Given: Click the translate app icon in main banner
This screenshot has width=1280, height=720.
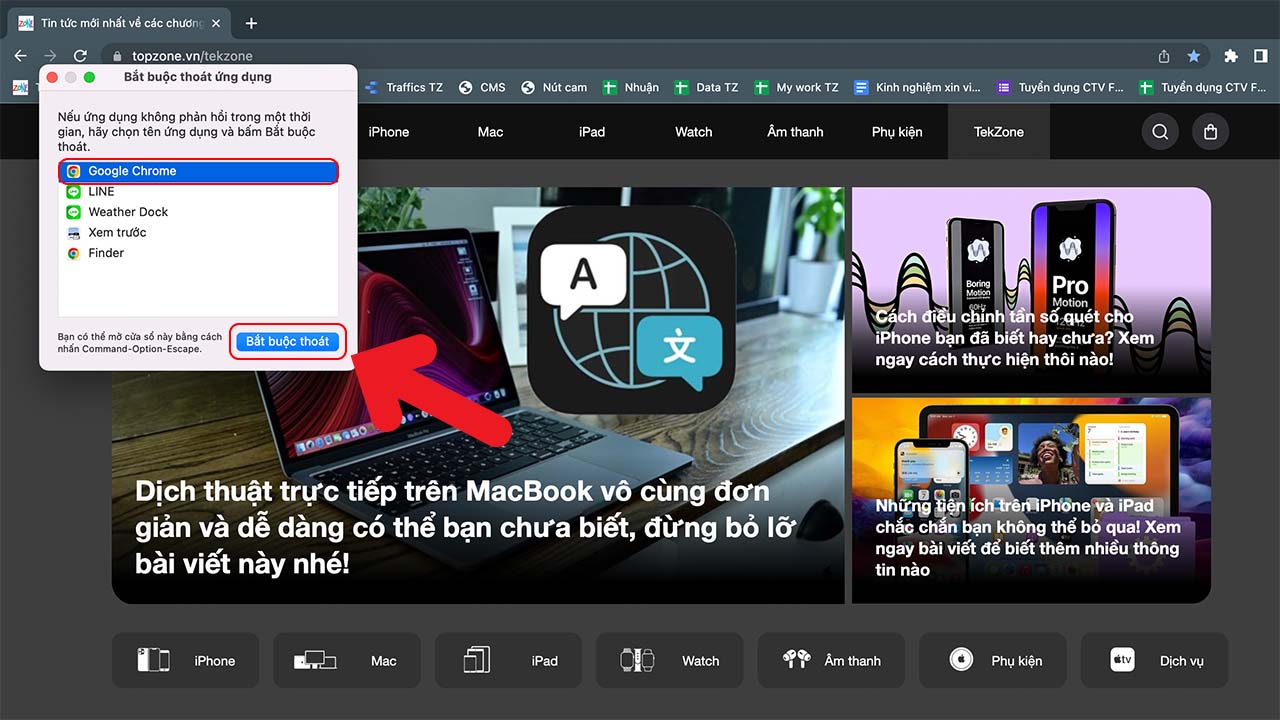Looking at the screenshot, I should [x=632, y=311].
